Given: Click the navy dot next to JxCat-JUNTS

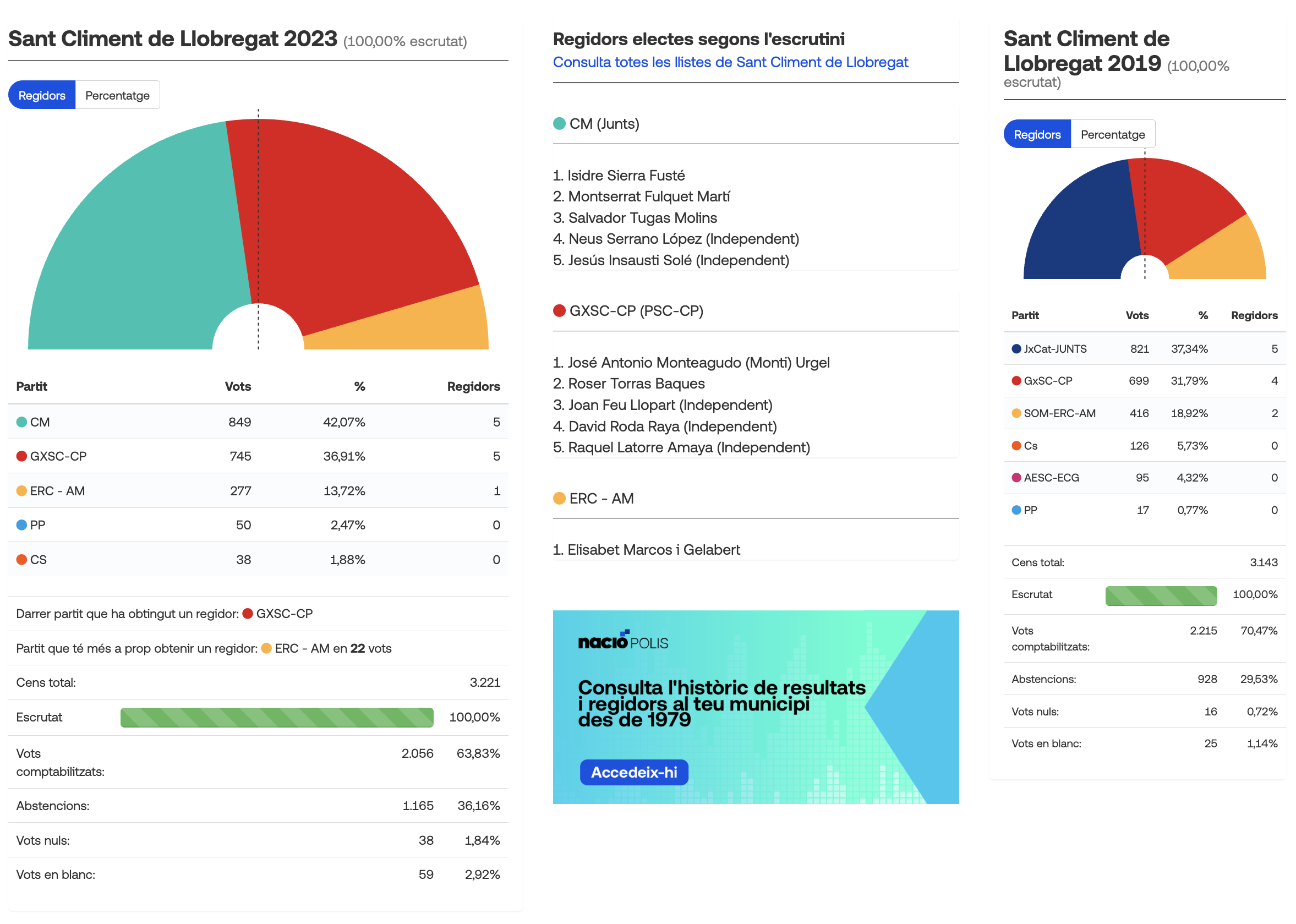Looking at the screenshot, I should pos(1016,349).
